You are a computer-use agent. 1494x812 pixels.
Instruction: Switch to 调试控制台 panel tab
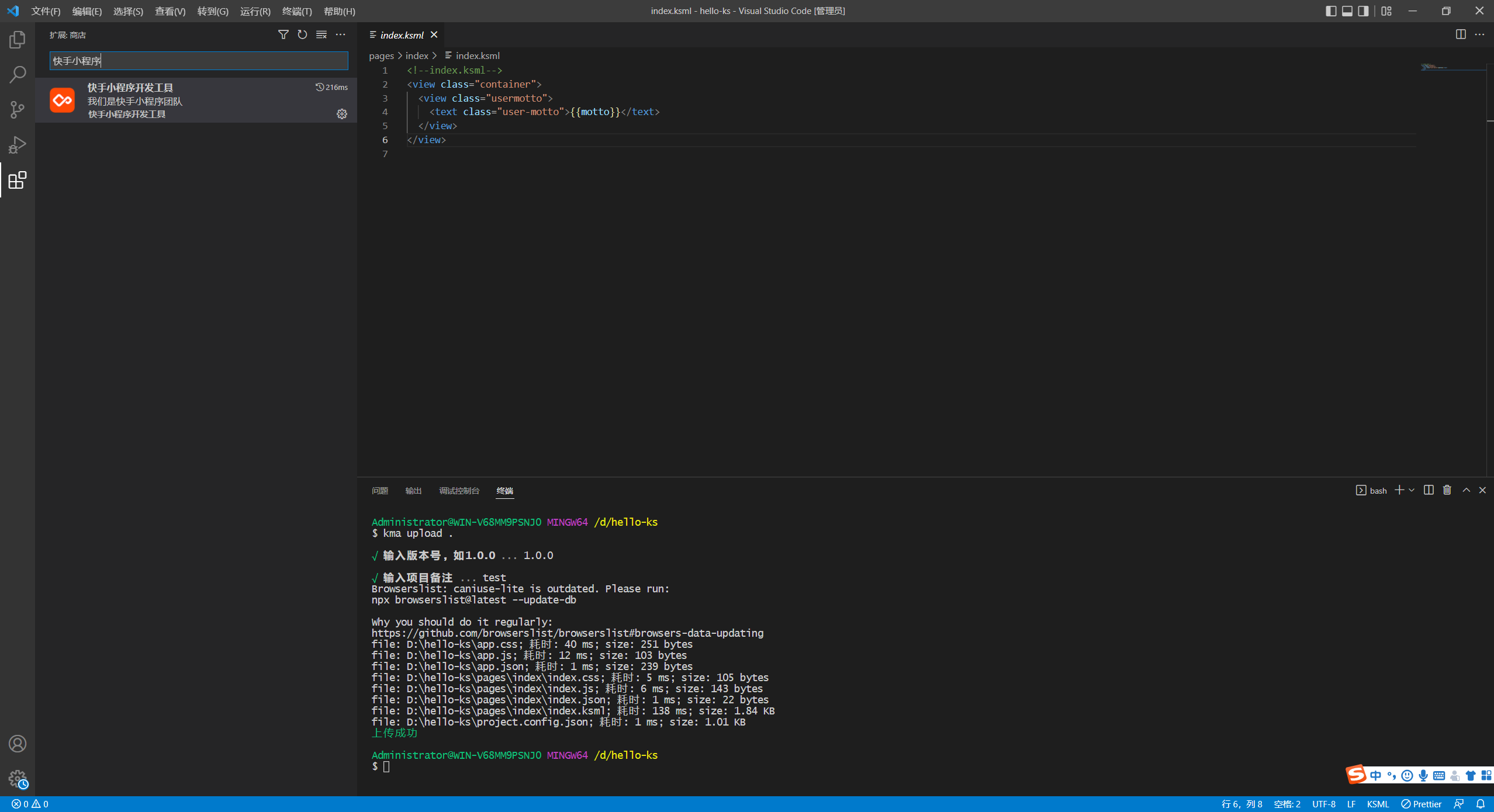[459, 491]
